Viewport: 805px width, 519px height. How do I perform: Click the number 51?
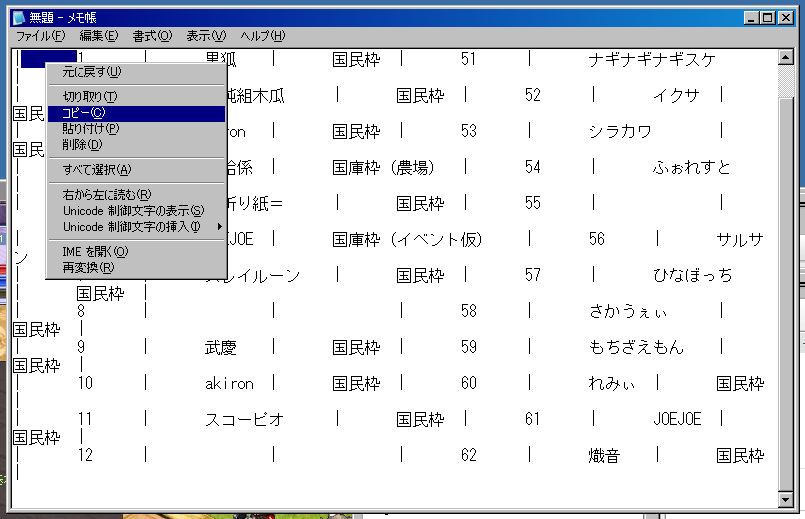[x=468, y=60]
